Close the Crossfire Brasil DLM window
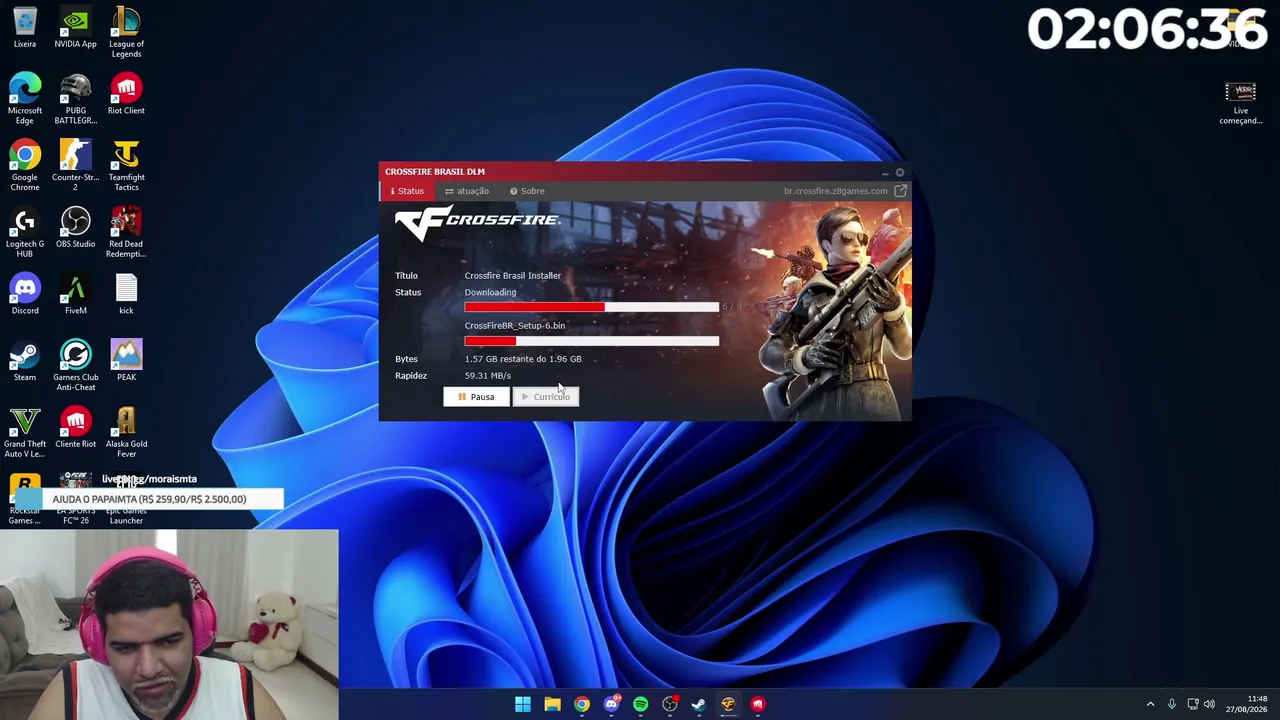 [900, 172]
